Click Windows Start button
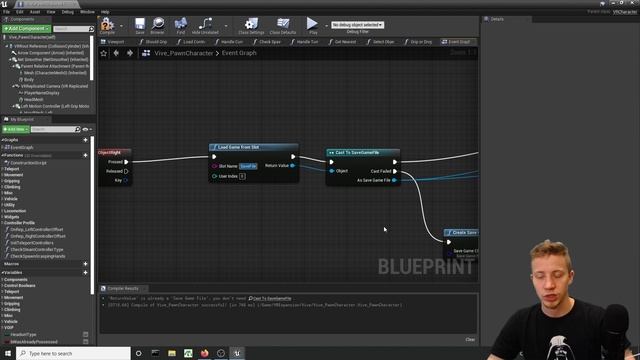This screenshot has width=640, height=360. 7,353
